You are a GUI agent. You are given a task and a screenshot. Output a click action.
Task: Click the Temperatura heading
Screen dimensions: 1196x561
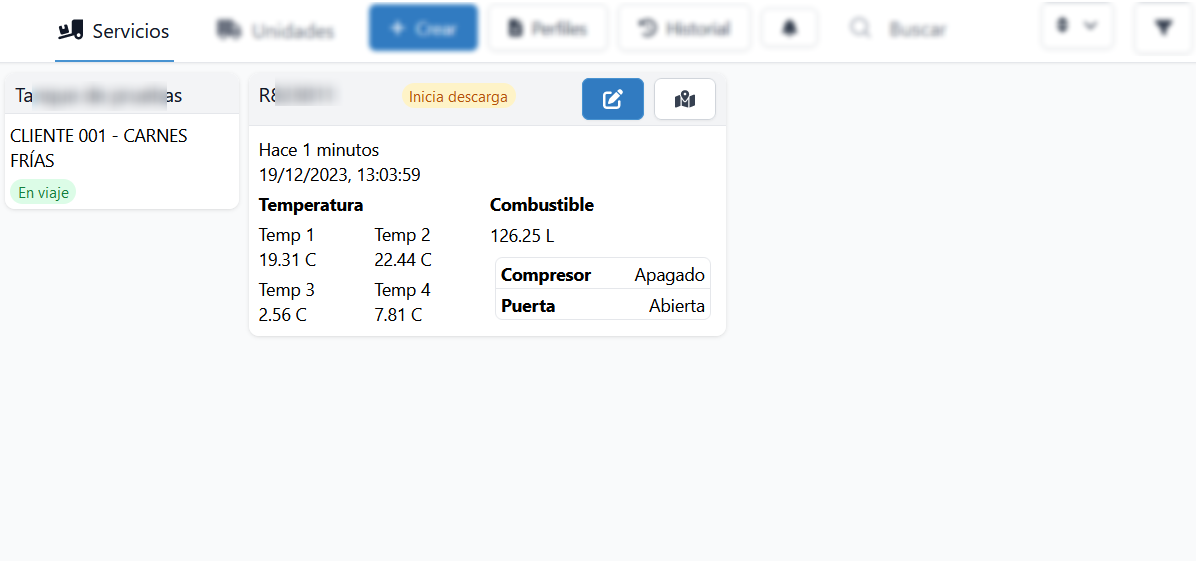pos(310,205)
